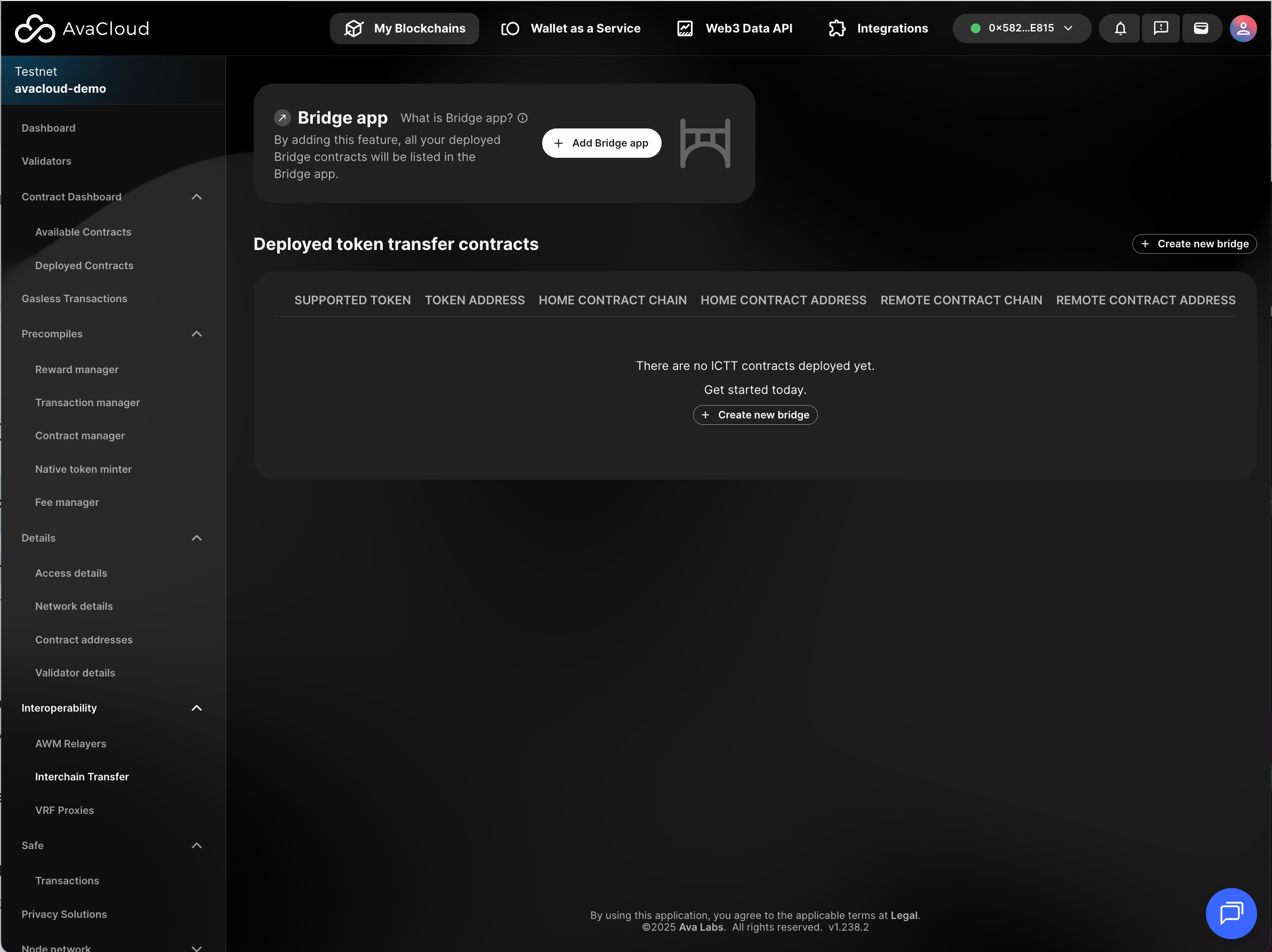Collapse the Interoperability section chevron
Screen dimensions: 1272x952
pos(197,708)
